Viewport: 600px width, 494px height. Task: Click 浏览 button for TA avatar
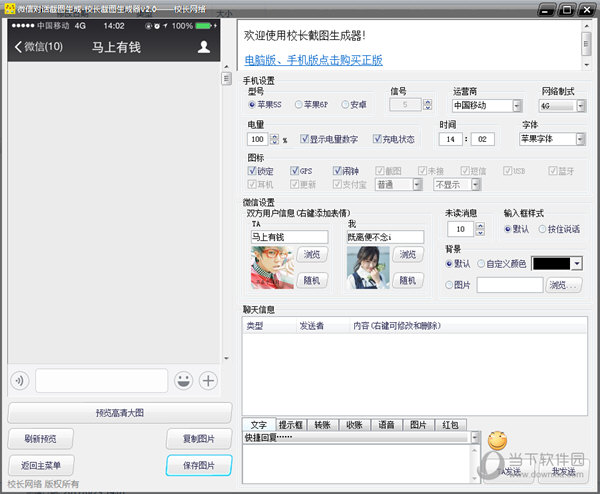tap(312, 254)
